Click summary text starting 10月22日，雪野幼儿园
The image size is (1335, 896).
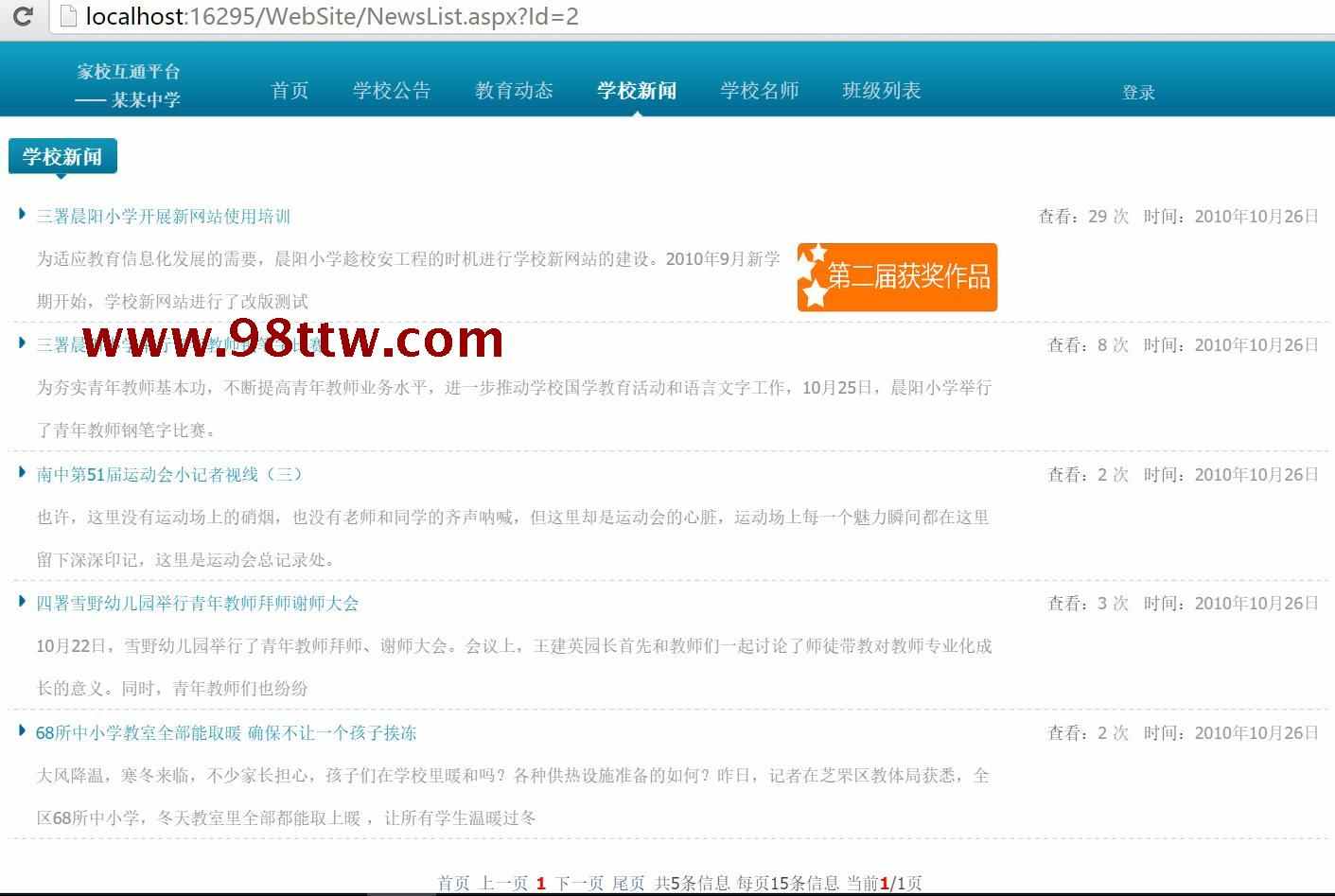pyautogui.click(x=514, y=667)
